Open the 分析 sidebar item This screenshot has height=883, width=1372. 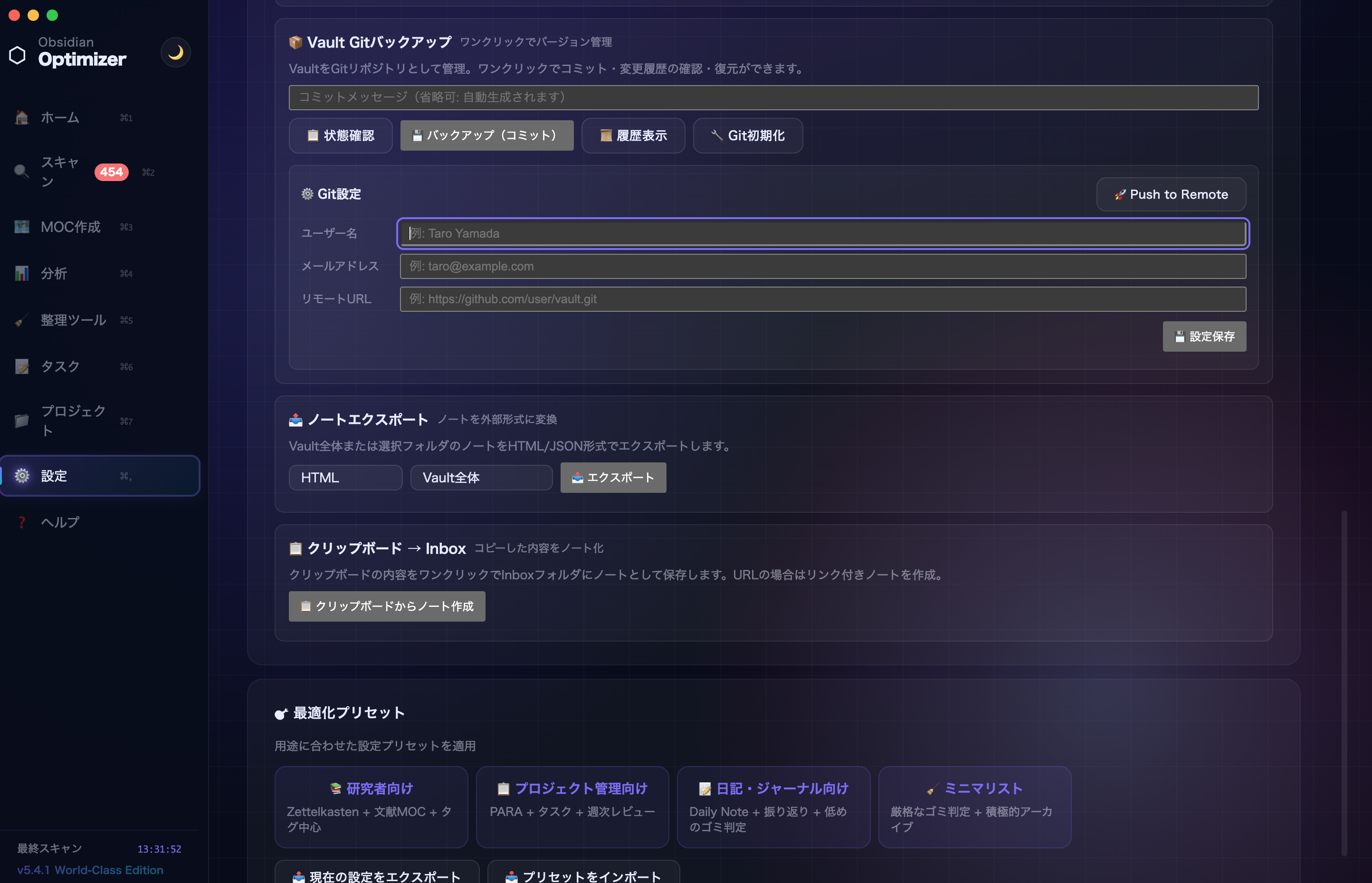[x=100, y=273]
